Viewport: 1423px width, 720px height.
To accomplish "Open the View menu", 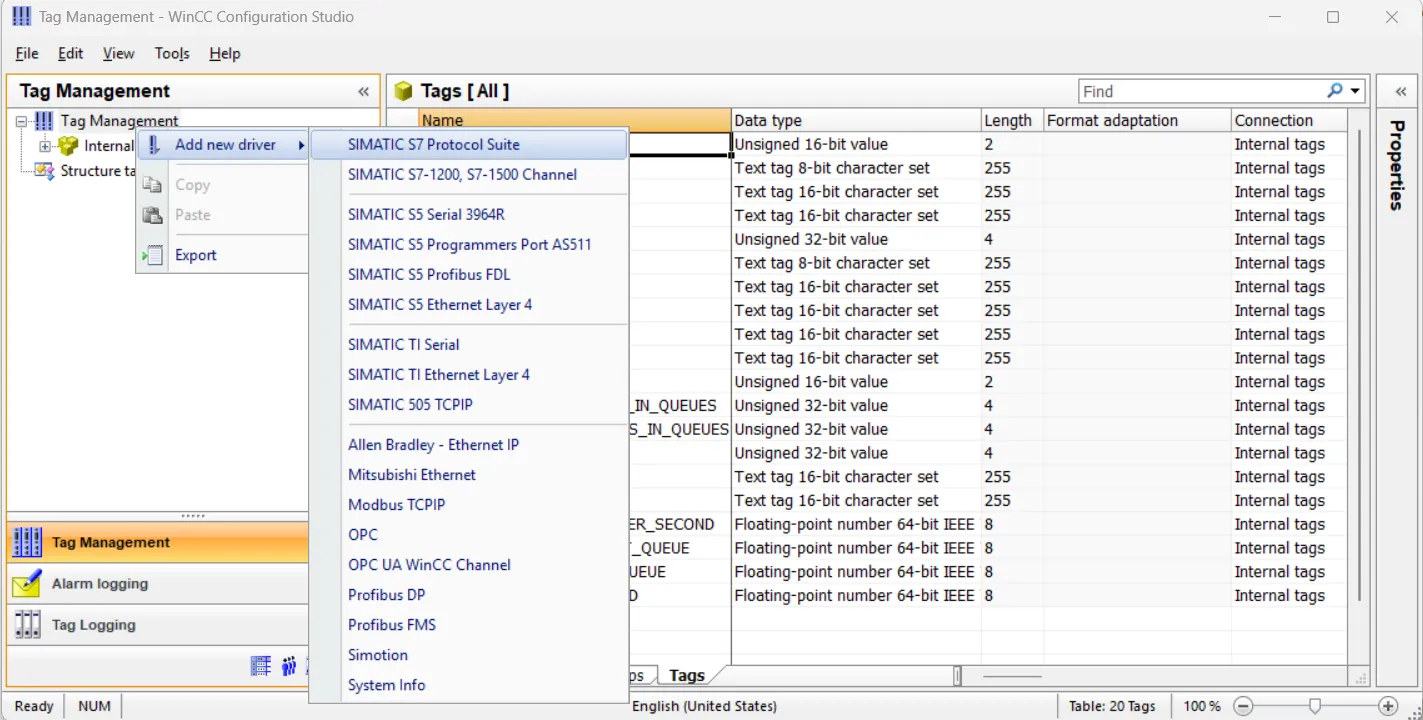I will (118, 54).
